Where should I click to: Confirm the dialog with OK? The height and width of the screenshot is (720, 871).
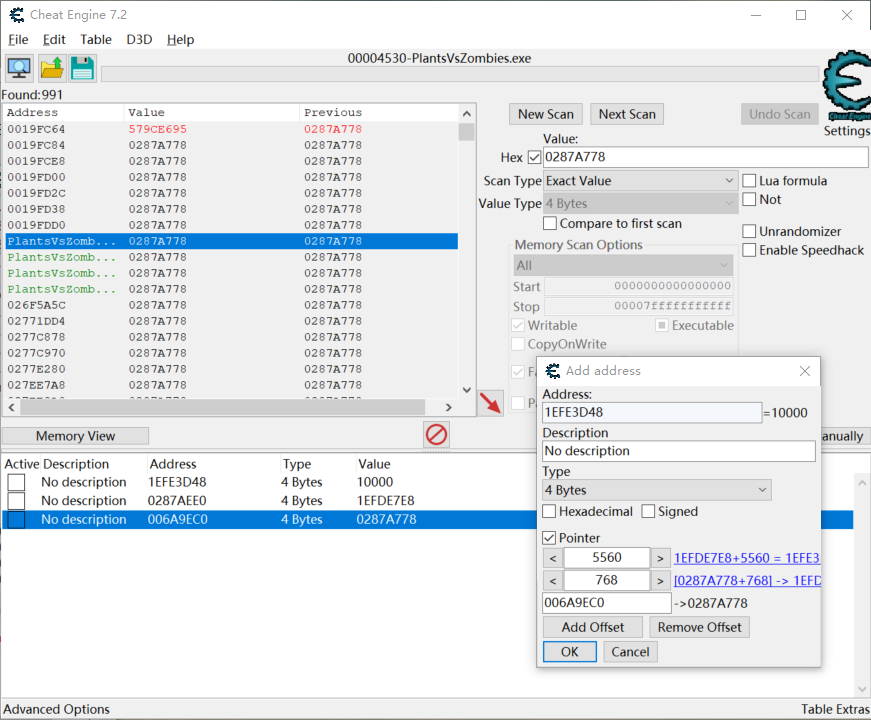[569, 652]
